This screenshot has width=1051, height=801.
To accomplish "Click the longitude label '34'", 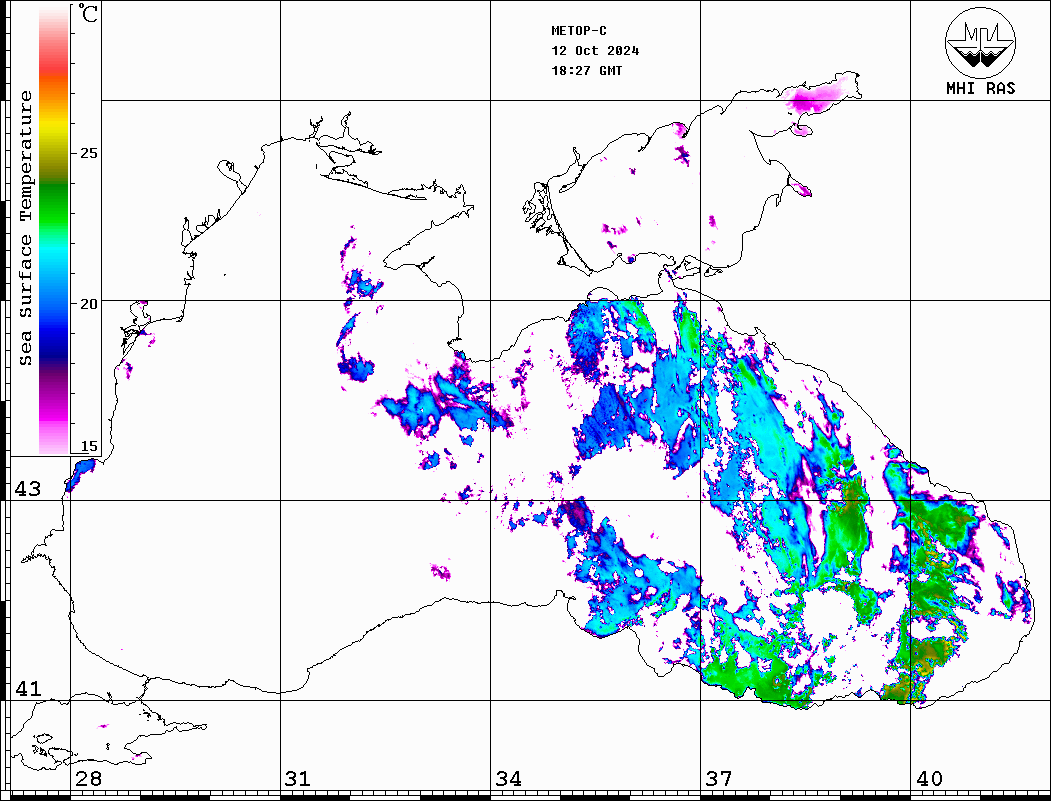I will (x=508, y=779).
